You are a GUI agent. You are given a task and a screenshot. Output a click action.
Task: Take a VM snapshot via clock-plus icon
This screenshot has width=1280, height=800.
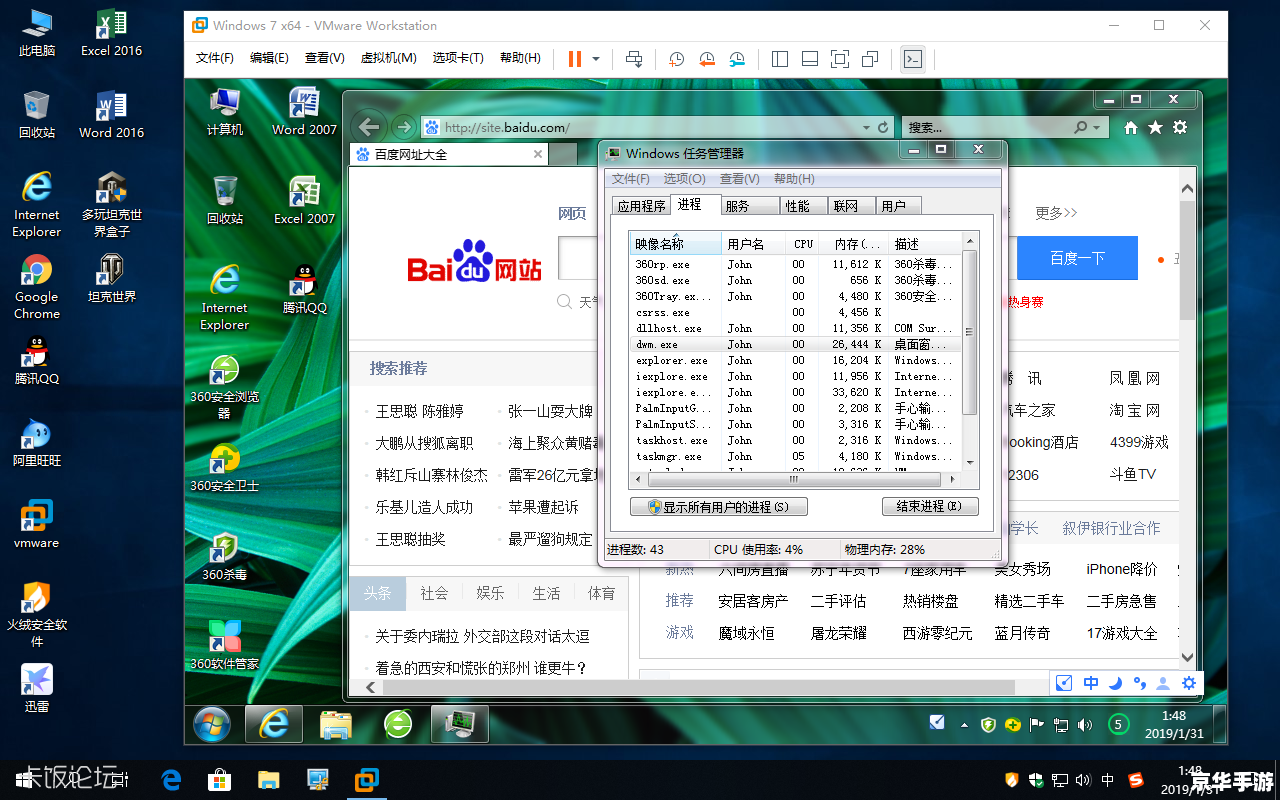[677, 59]
